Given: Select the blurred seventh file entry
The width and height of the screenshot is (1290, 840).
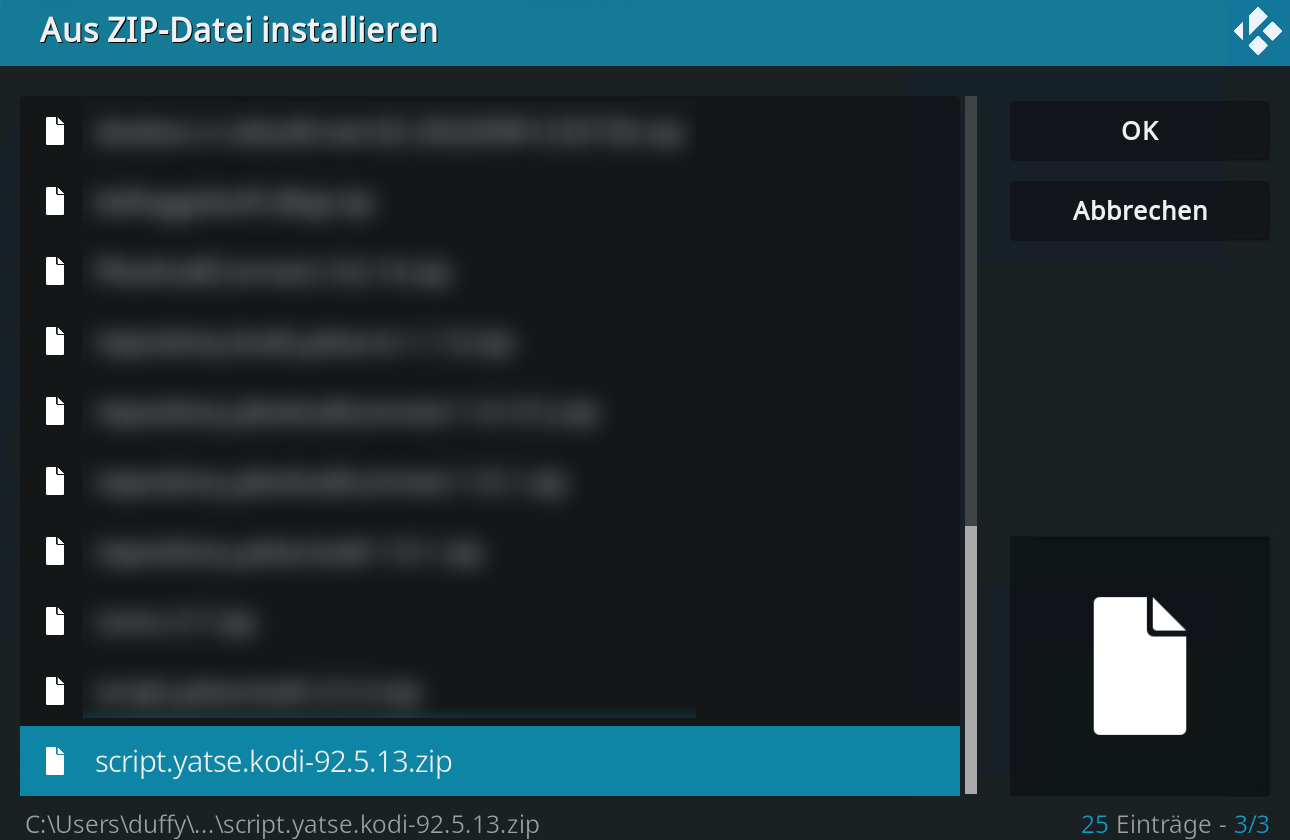Looking at the screenshot, I should coord(490,551).
